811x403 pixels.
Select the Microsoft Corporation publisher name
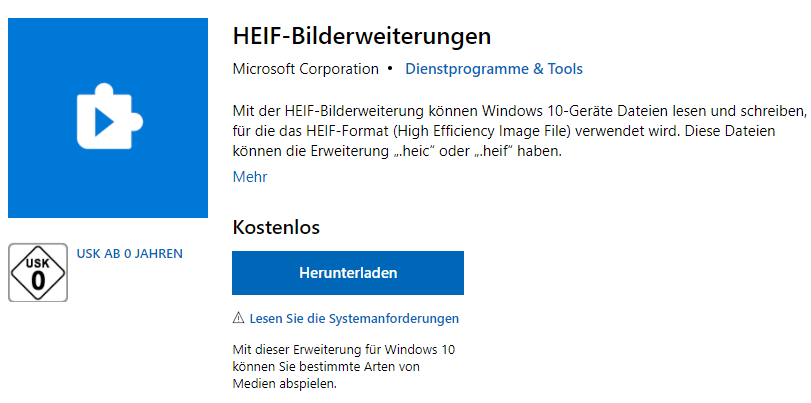305,69
